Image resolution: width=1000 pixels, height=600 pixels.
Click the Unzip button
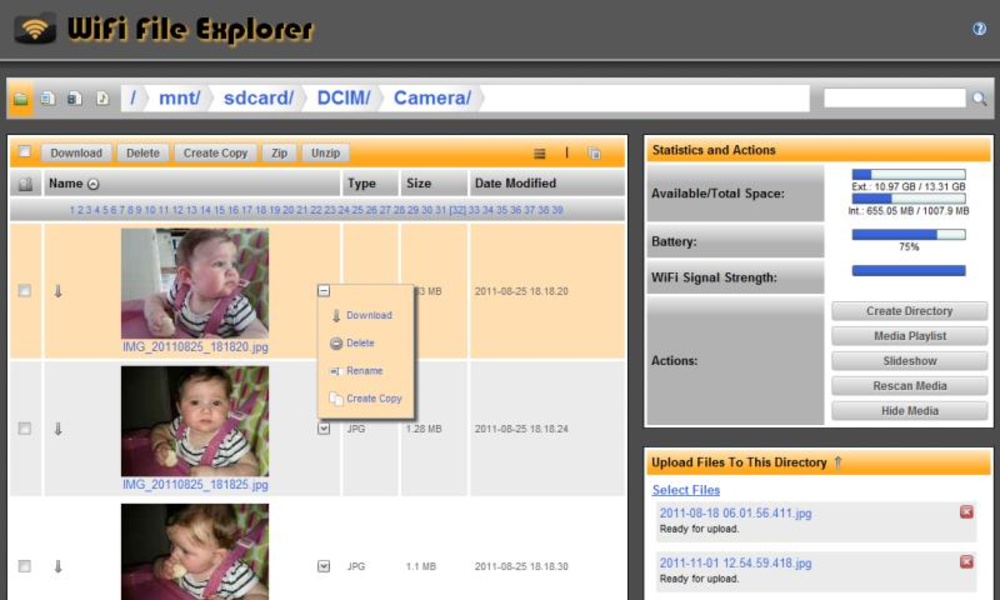tap(325, 153)
